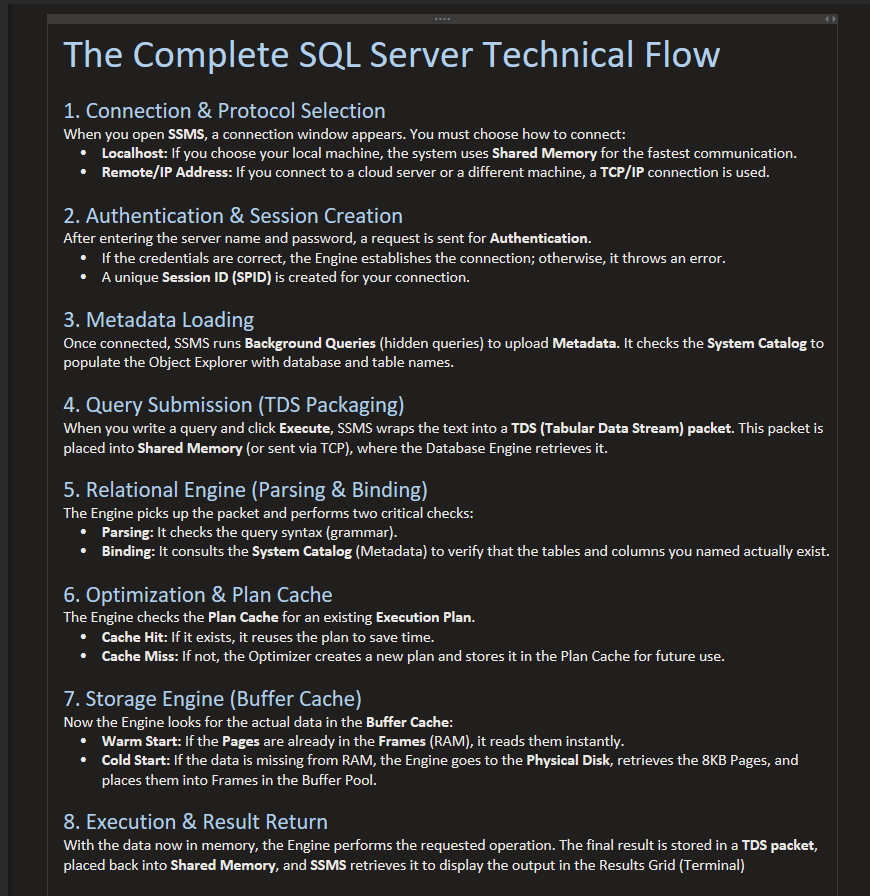Image resolution: width=870 pixels, height=896 pixels.
Task: Click bold 'Plan Cache' in 'The Engine checks the'
Action: point(243,617)
